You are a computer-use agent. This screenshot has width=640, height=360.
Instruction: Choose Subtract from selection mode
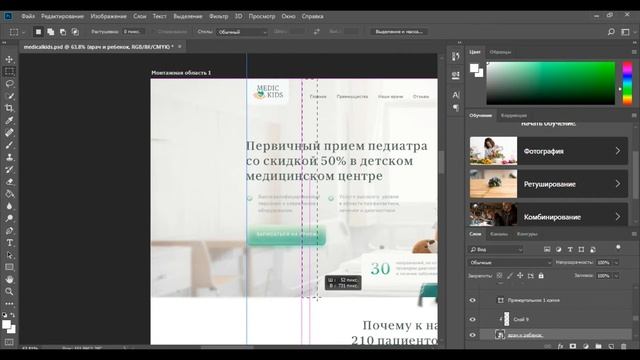[63, 32]
